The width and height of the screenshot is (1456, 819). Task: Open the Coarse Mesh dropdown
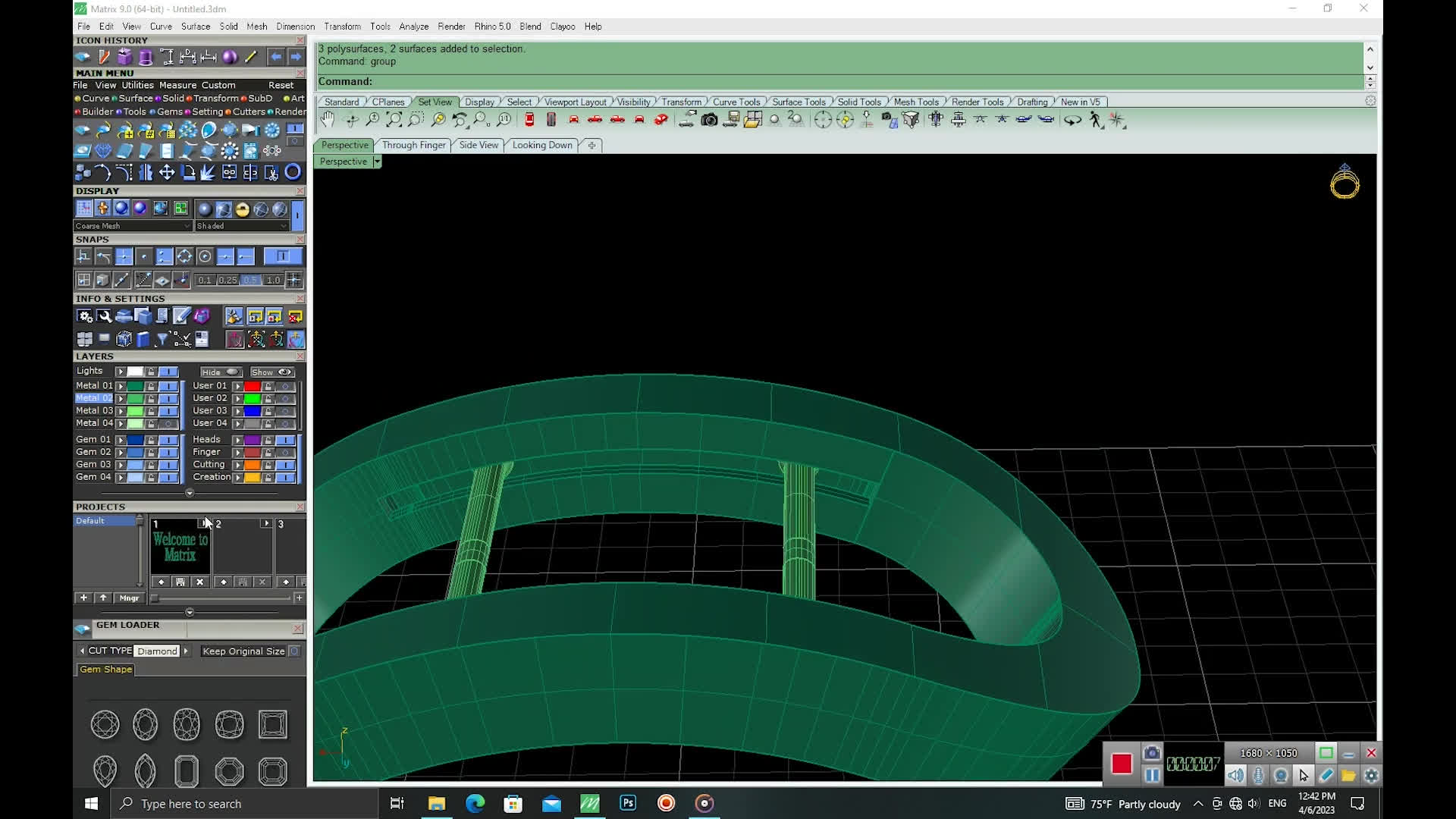tap(187, 226)
